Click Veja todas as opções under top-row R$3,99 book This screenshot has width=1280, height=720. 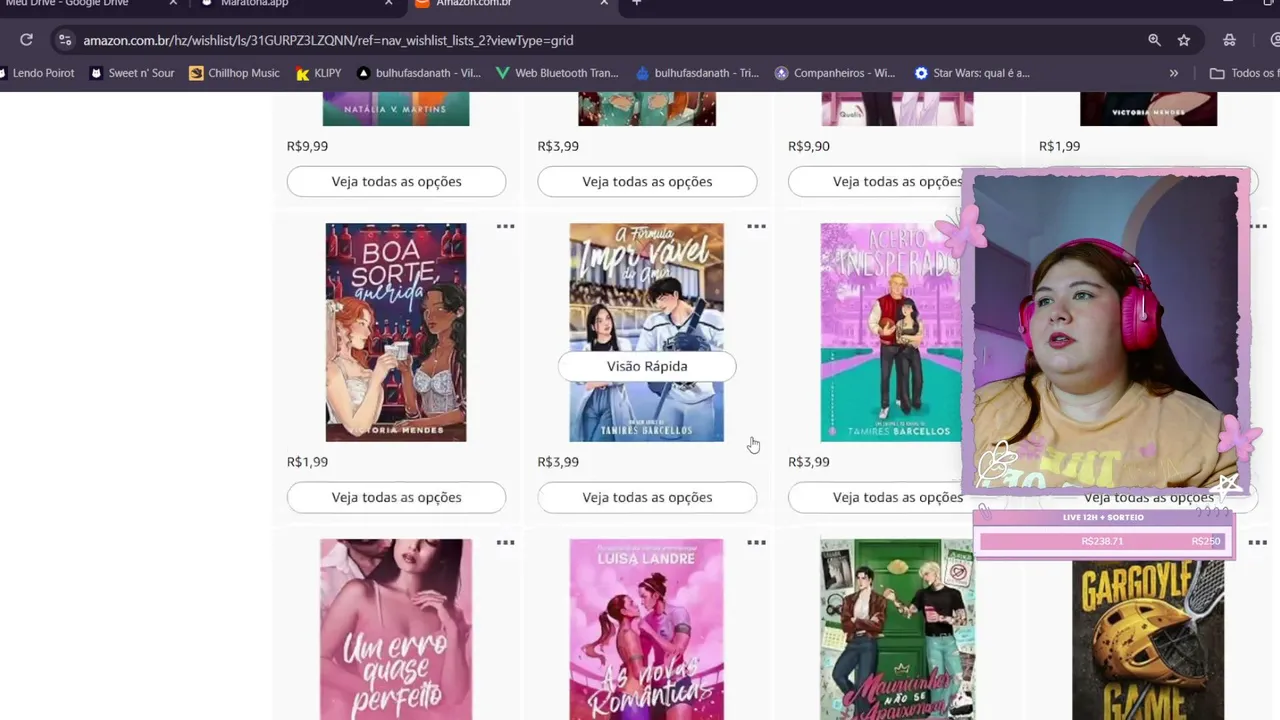pyautogui.click(x=647, y=181)
